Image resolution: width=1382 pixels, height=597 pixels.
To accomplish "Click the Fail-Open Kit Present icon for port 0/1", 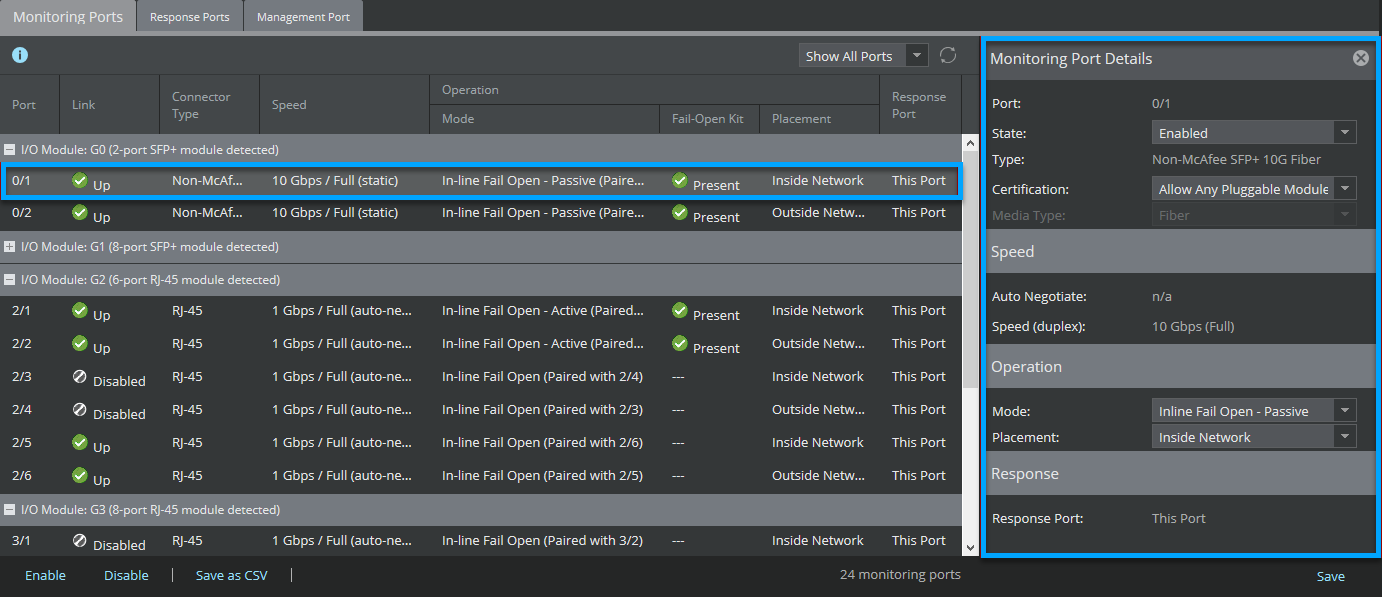I will coord(680,181).
